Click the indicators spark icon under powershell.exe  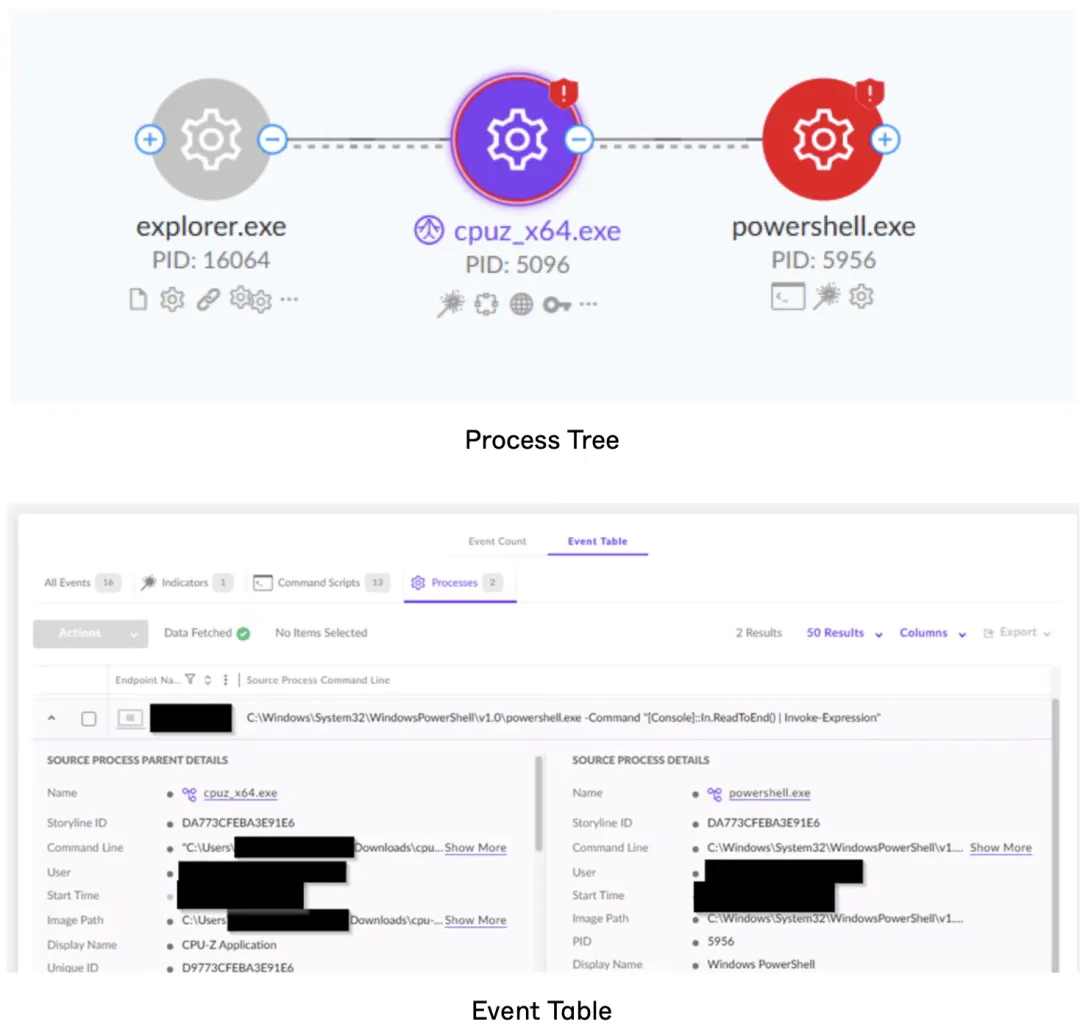[x=827, y=297]
